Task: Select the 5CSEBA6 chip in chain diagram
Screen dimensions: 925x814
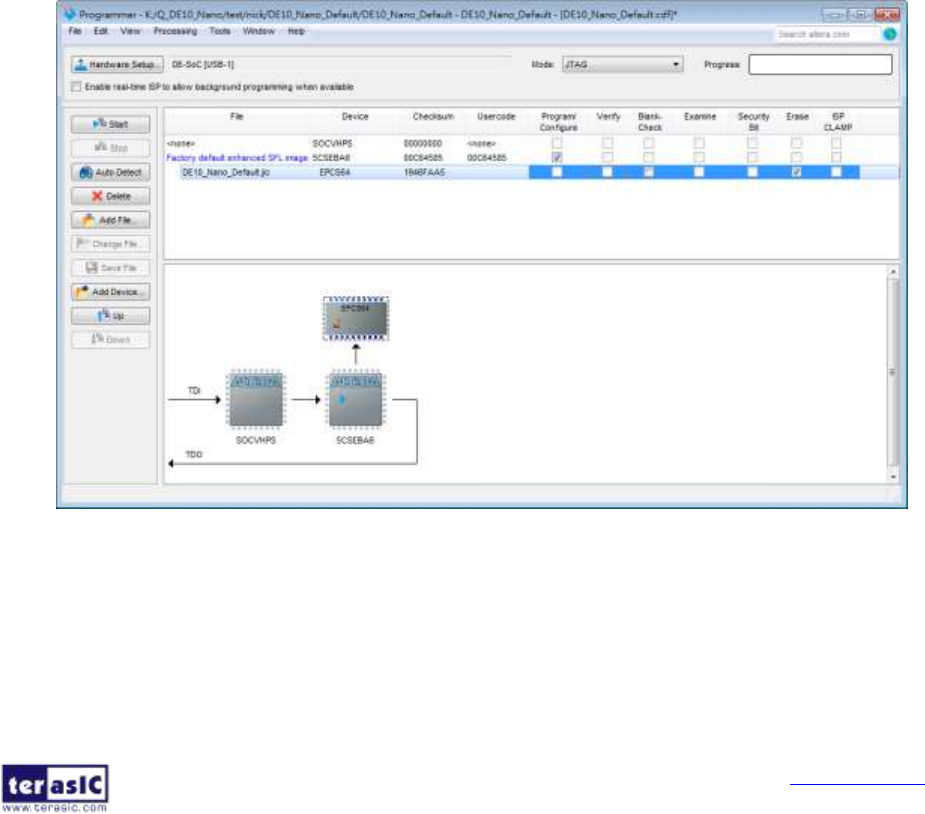Action: tap(355, 399)
